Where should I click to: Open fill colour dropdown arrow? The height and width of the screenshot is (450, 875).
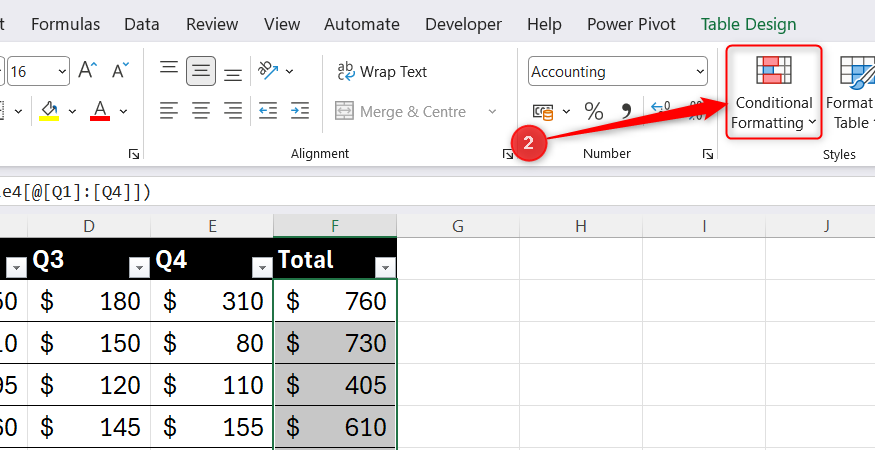pyautogui.click(x=72, y=112)
